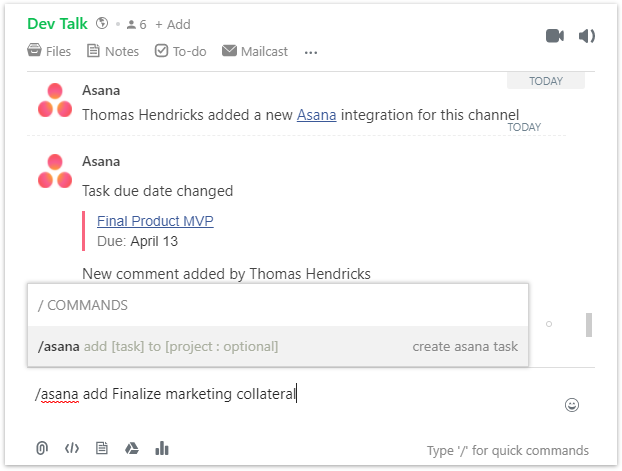
Task: Open the Mailcast tab
Action: 255,51
